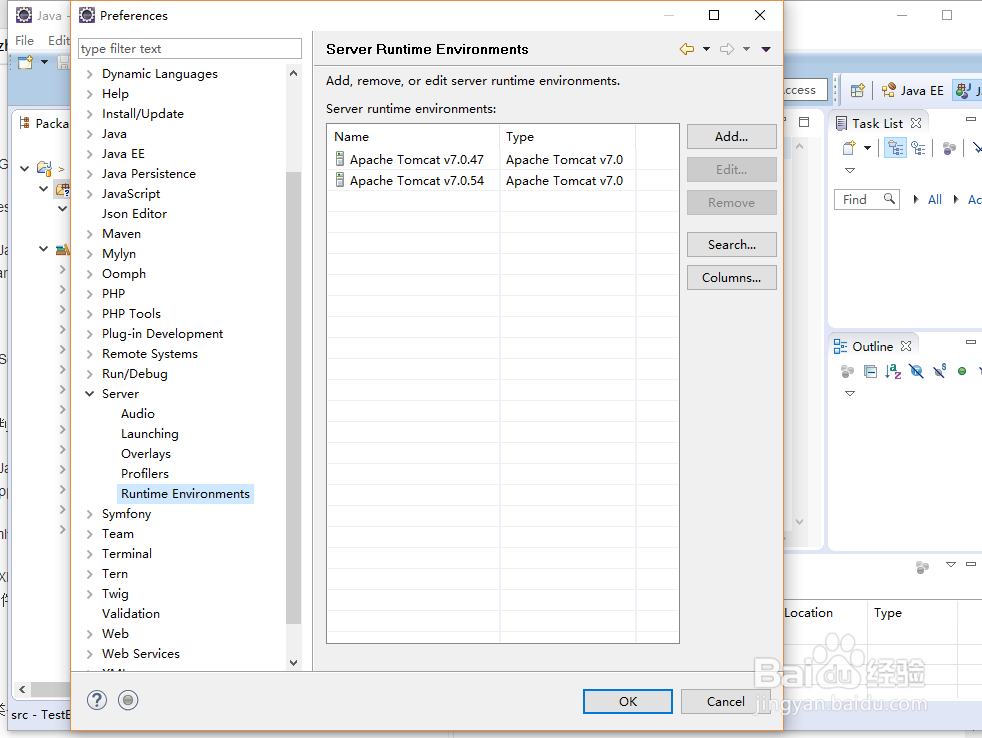Open the New Task dropdown arrow

click(867, 148)
